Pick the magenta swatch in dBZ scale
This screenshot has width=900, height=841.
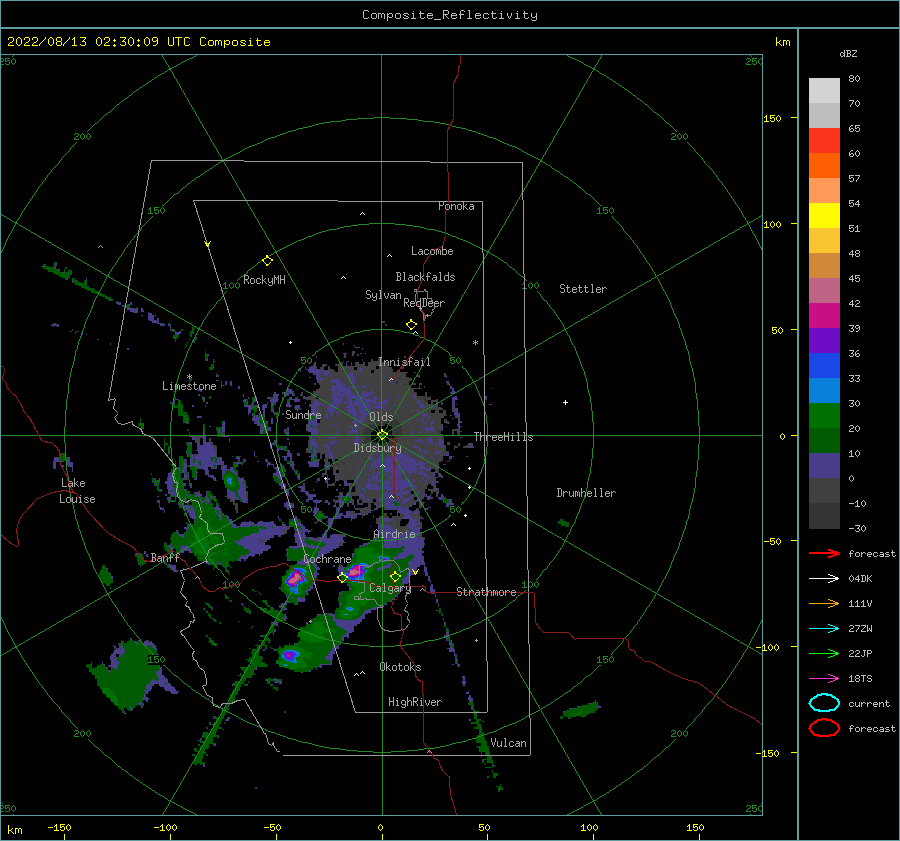coord(824,315)
